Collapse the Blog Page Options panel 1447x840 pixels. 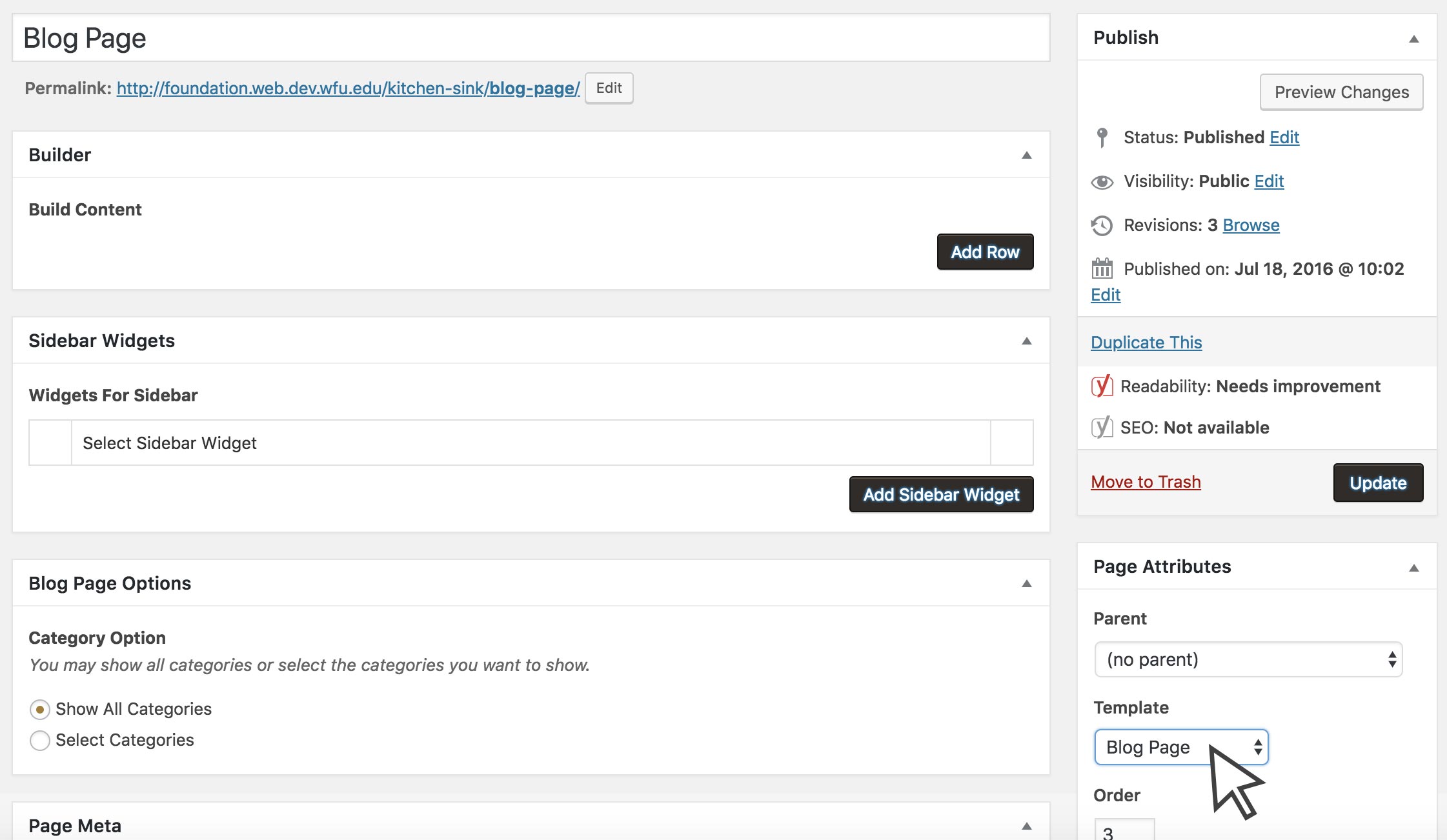coord(1027,583)
